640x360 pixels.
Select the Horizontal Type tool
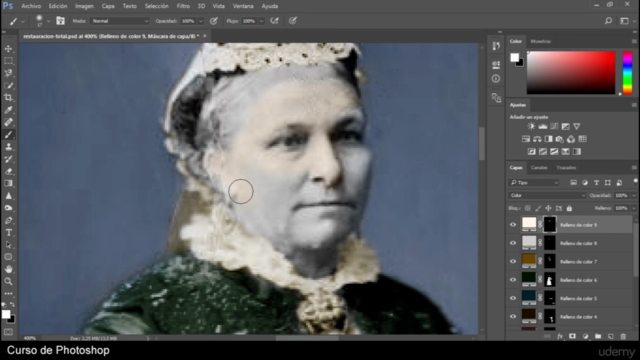click(x=9, y=233)
